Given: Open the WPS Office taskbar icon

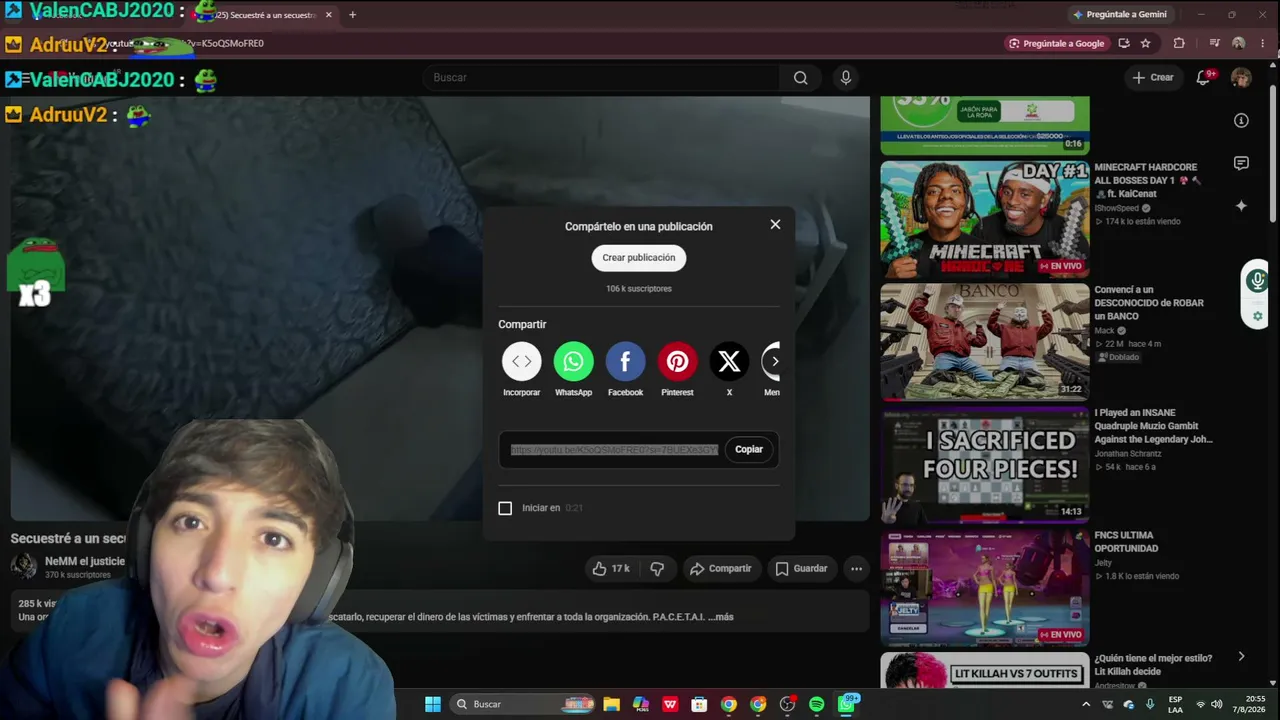Looking at the screenshot, I should 670,704.
